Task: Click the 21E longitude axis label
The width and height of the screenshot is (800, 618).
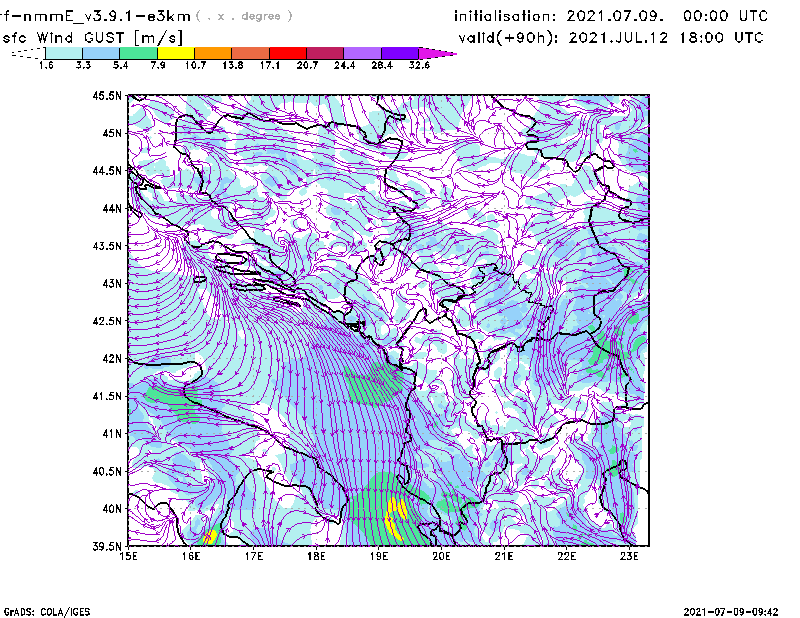Action: click(504, 556)
